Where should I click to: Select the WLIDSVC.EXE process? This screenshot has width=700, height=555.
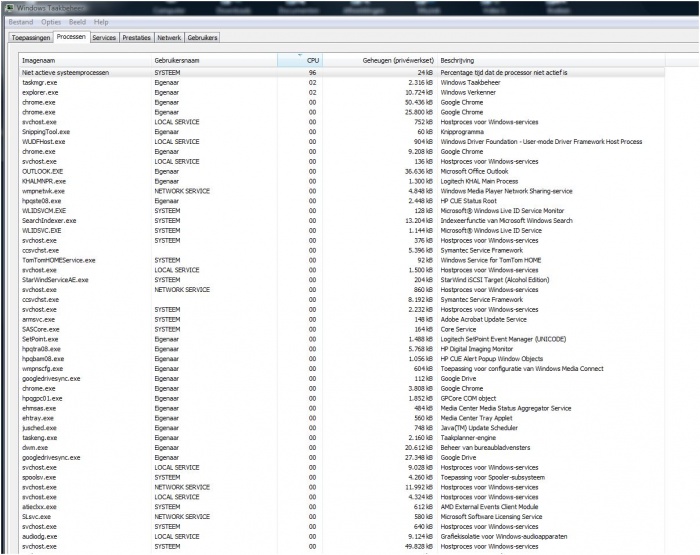click(342, 230)
